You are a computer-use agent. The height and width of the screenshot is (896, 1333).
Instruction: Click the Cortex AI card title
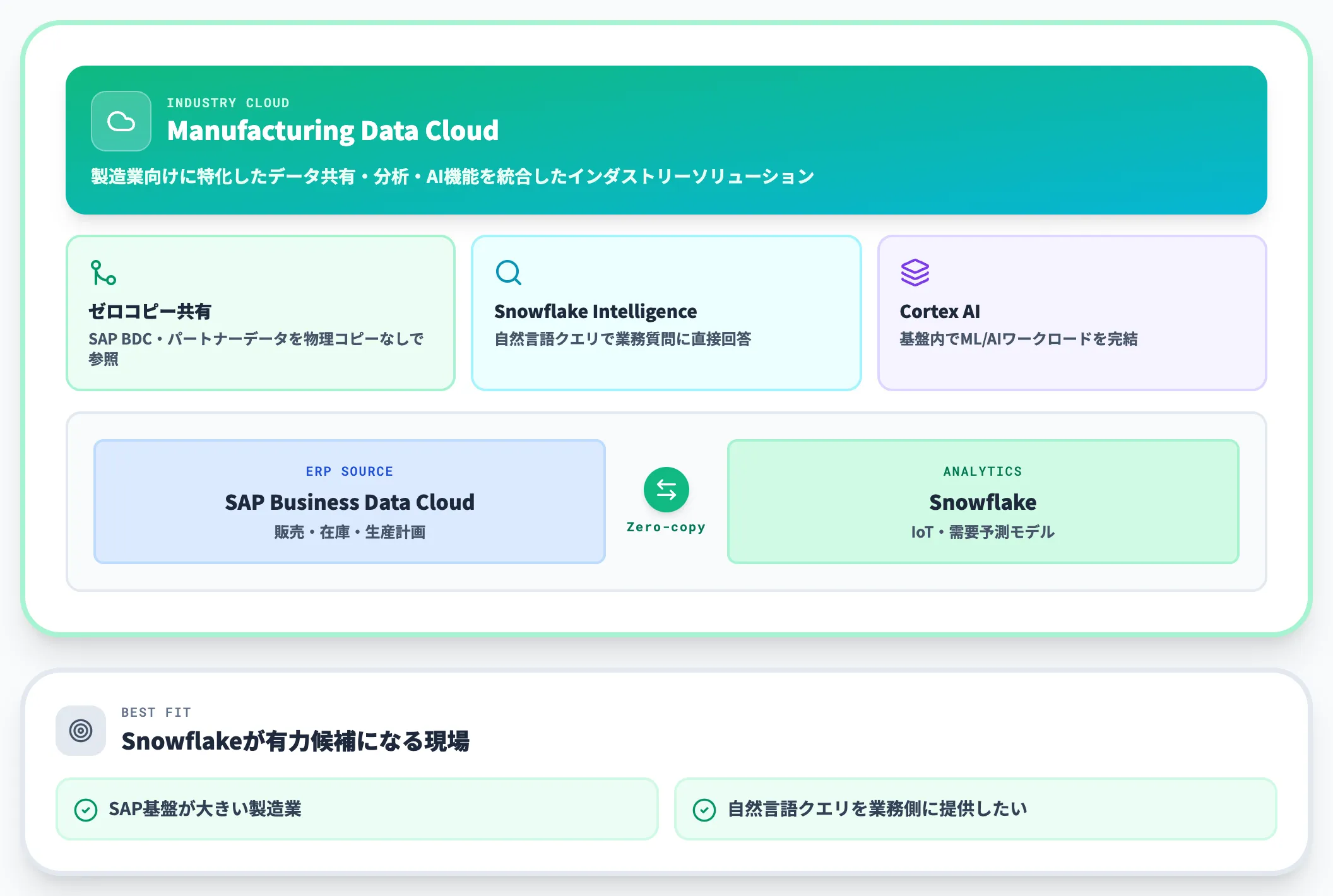940,312
